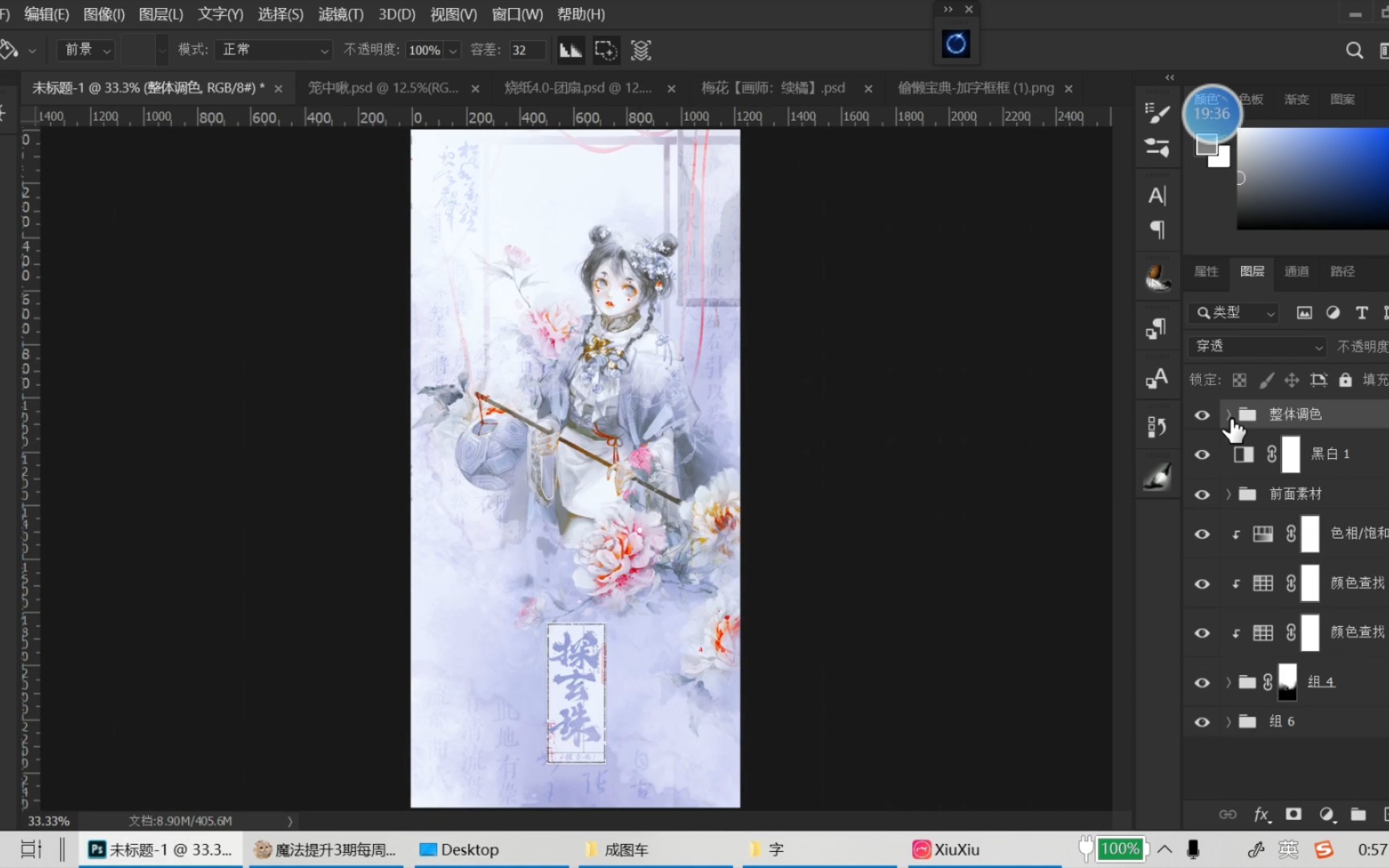The height and width of the screenshot is (868, 1389).
Task: Create new fill or adjustment layer icon
Action: (1327, 814)
